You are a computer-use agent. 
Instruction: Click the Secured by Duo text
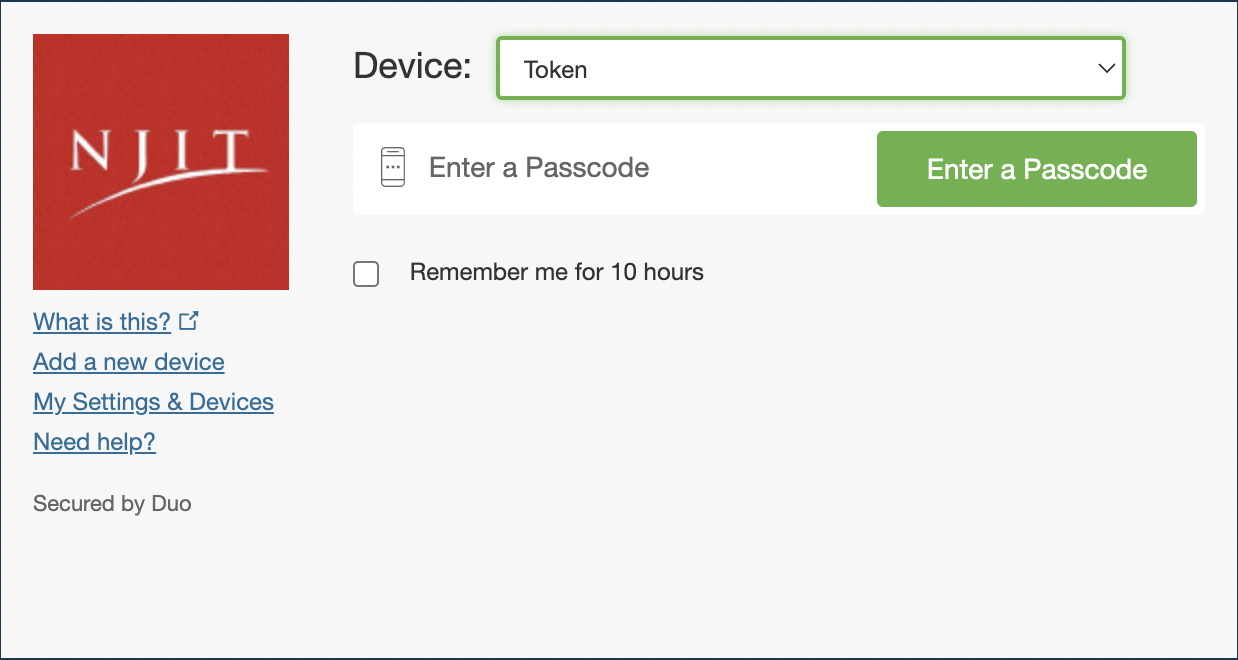click(112, 504)
